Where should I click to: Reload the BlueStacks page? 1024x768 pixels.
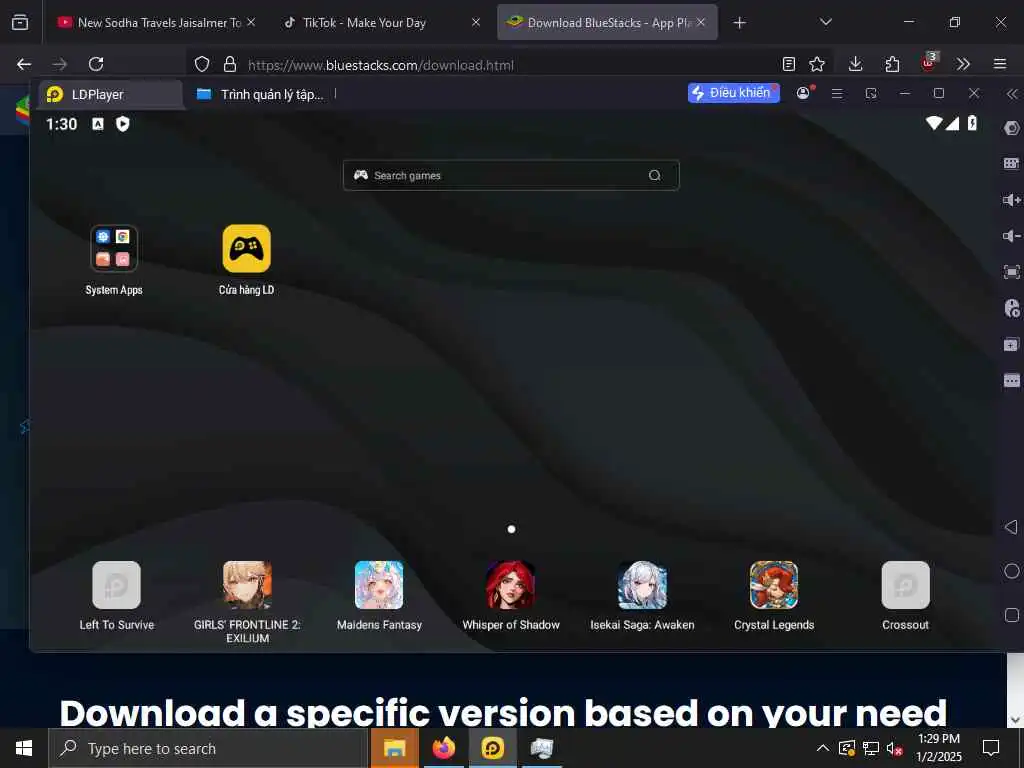click(x=96, y=64)
